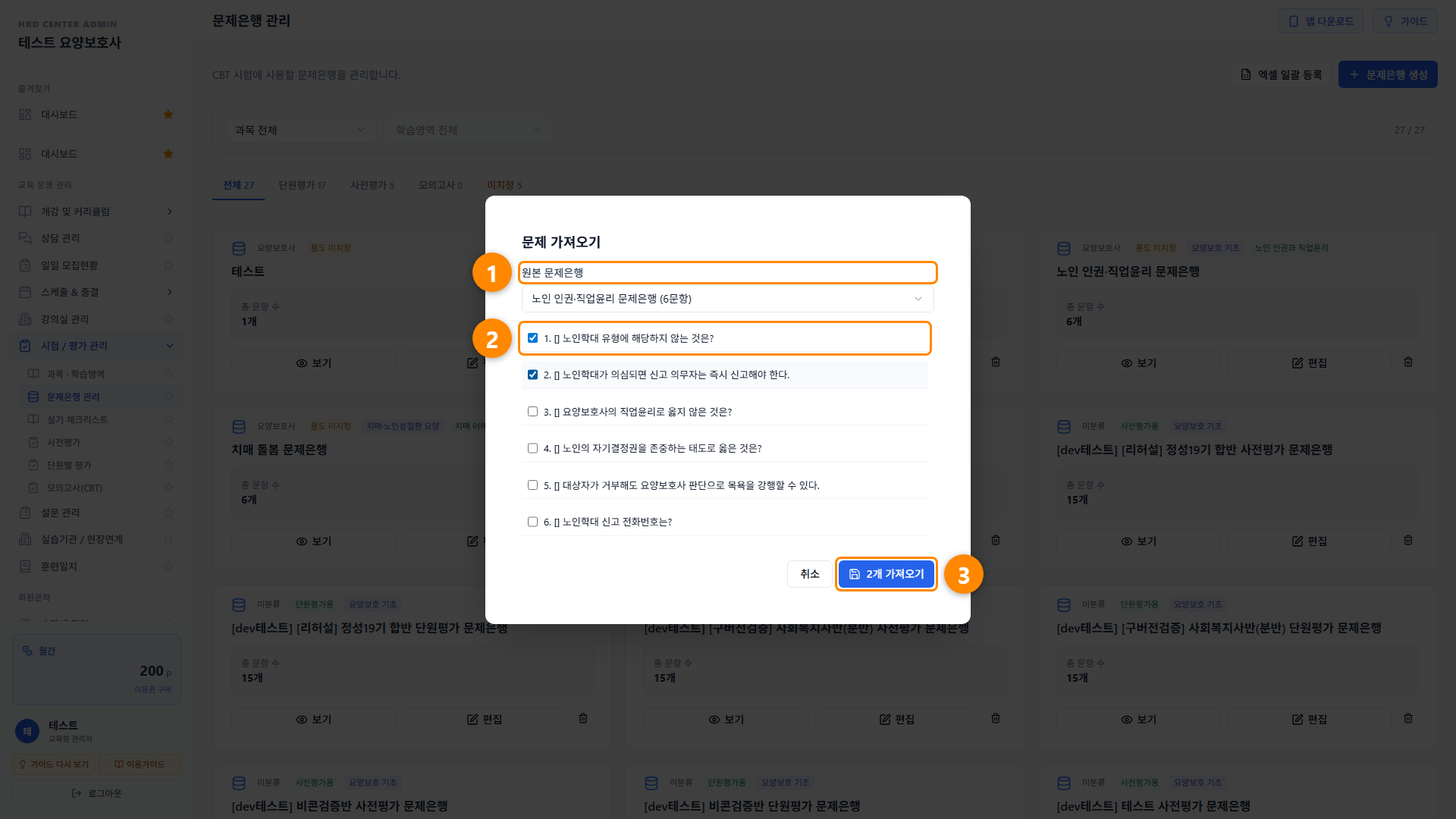The width and height of the screenshot is (1456, 819).
Task: Click 이용권 구매 link
Action: (x=152, y=689)
